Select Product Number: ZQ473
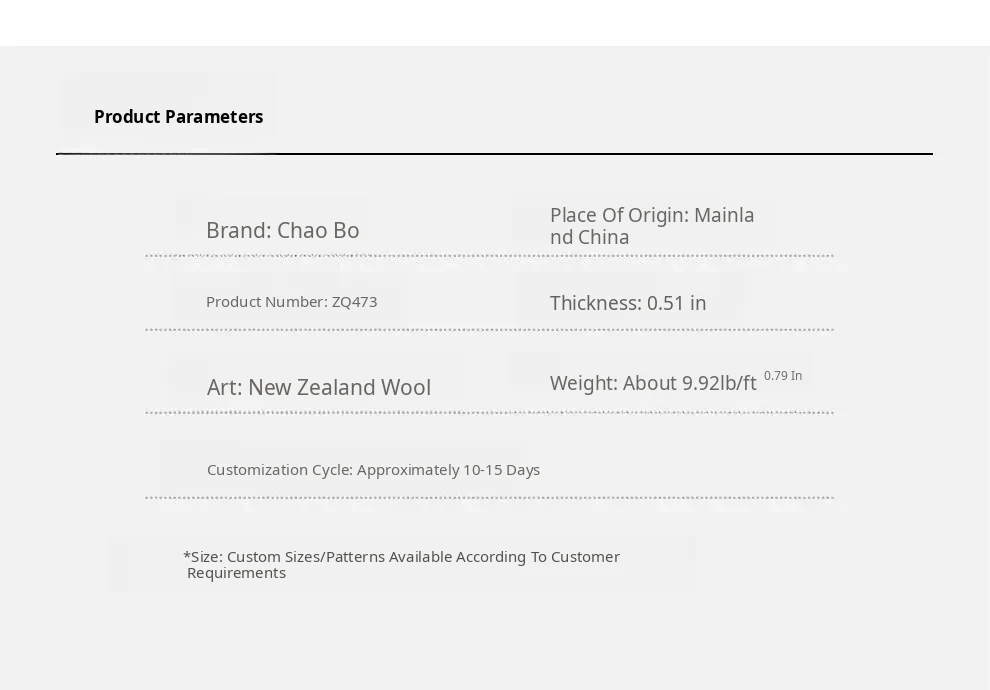The width and height of the screenshot is (990, 690). click(292, 302)
